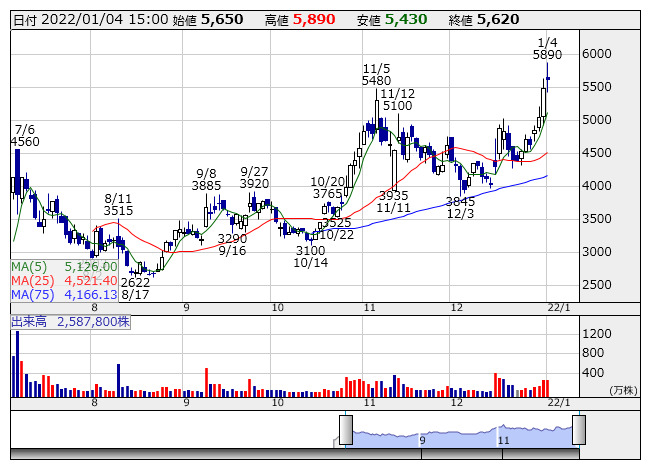Click the 2500 price axis label
The width and height of the screenshot is (653, 470).
pyautogui.click(x=596, y=285)
